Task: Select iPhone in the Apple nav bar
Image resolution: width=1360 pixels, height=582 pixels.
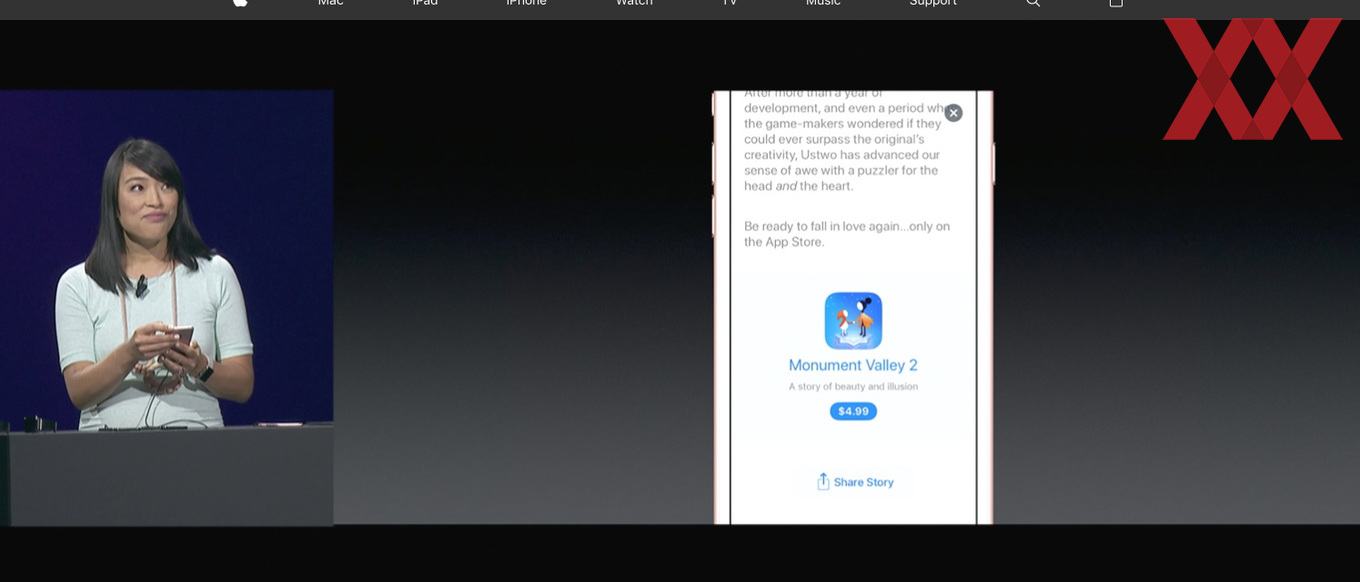Action: point(526,3)
